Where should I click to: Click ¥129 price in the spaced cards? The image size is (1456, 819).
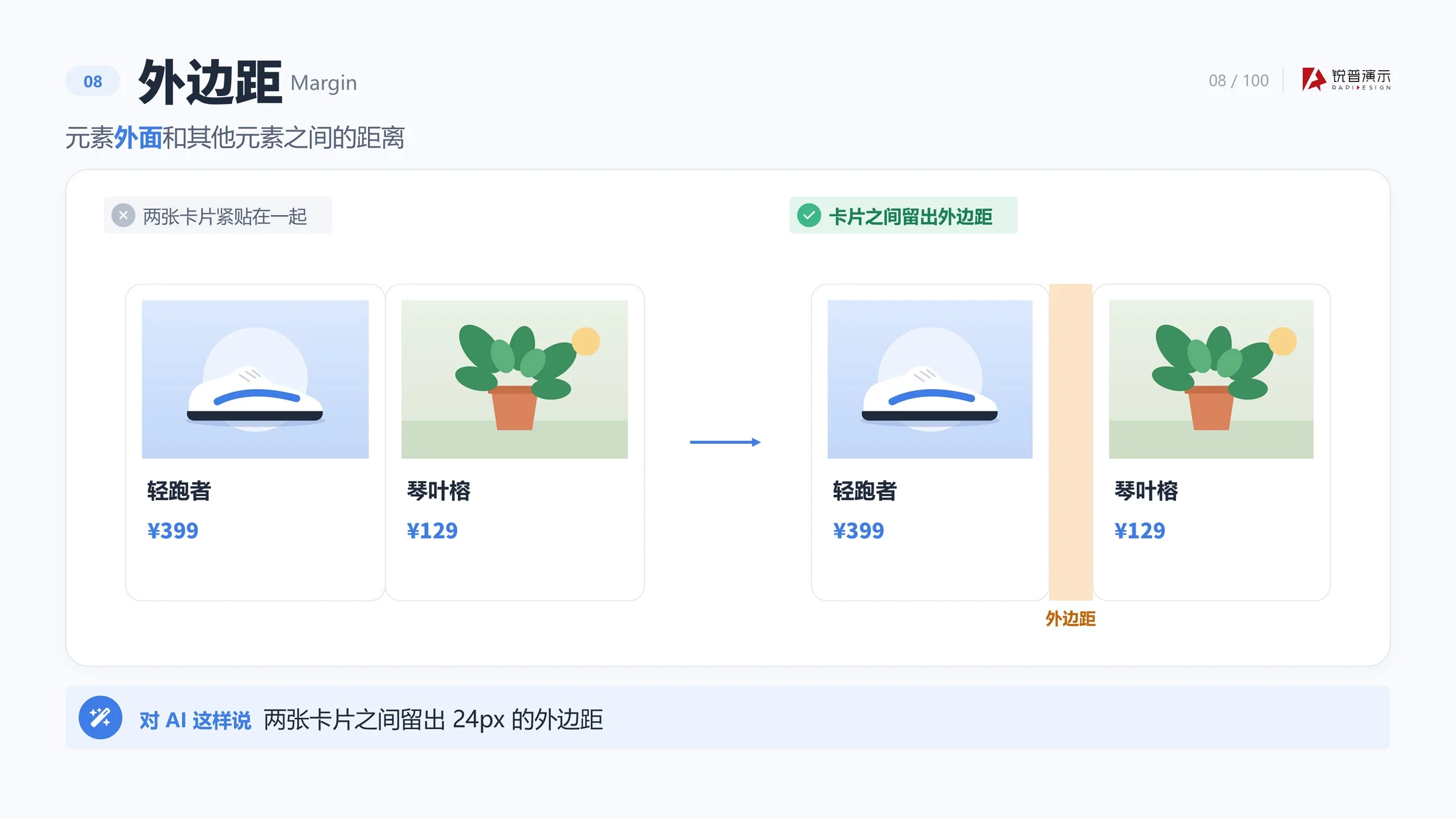click(1140, 531)
